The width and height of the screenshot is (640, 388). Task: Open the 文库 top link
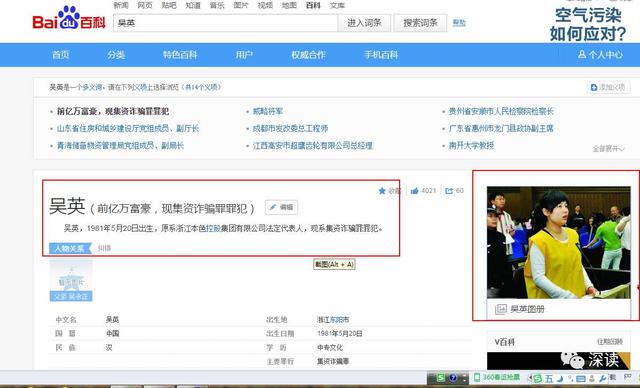point(337,5)
